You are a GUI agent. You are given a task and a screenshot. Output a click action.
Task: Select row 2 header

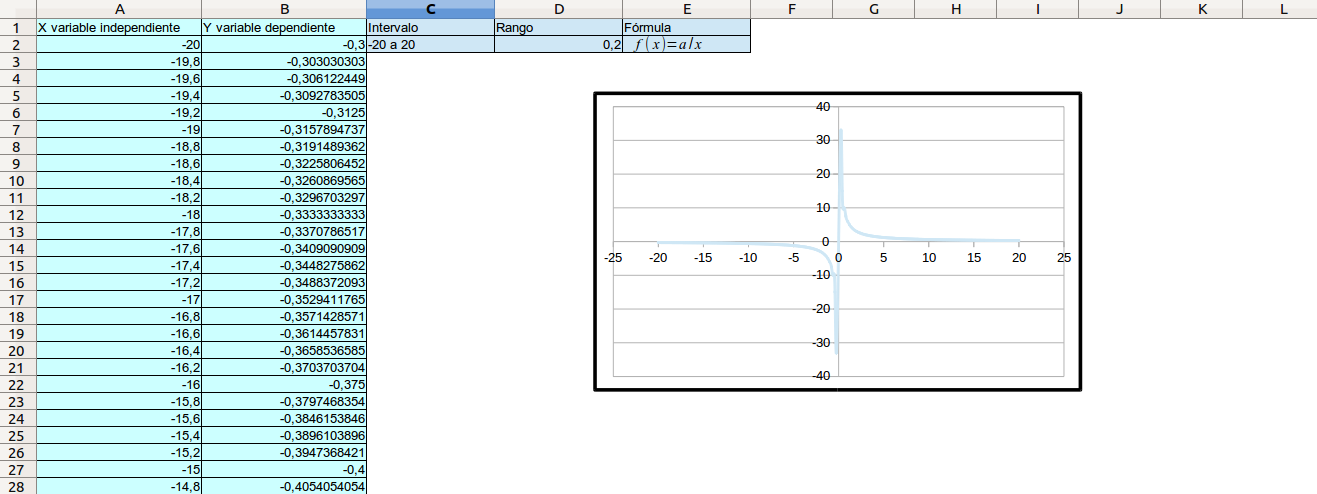point(17,44)
